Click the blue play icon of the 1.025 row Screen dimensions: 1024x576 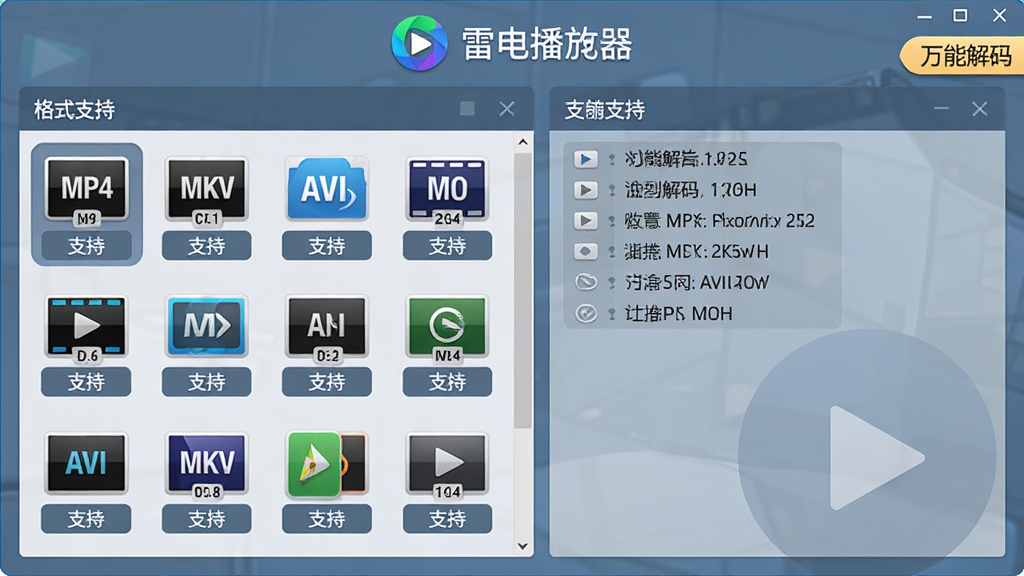click(x=586, y=159)
